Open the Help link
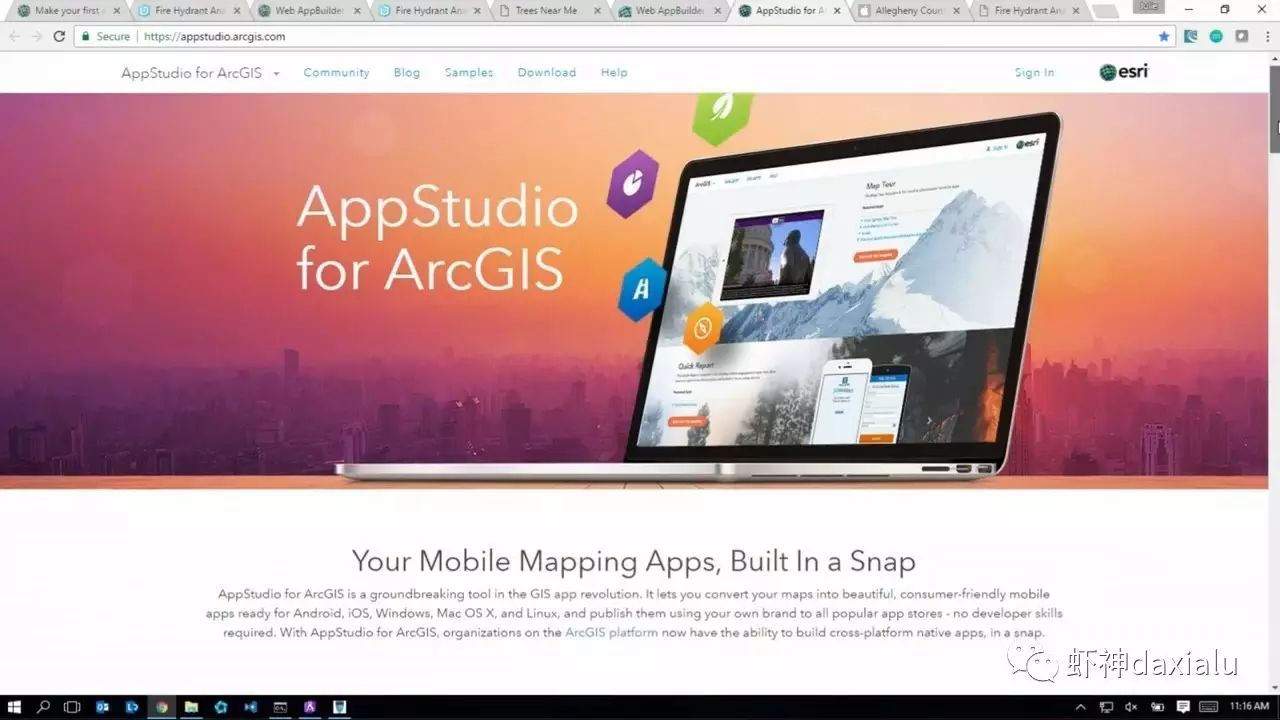Screen dimensions: 1280x720 click(614, 73)
